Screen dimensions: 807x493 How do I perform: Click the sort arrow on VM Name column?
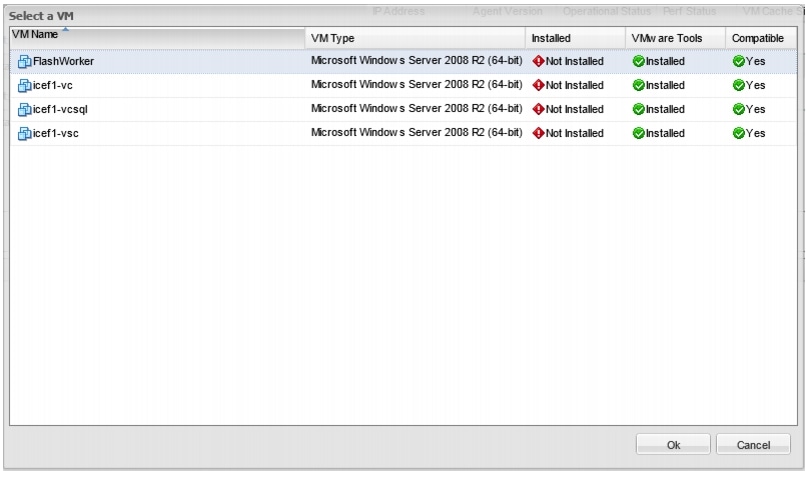click(65, 30)
